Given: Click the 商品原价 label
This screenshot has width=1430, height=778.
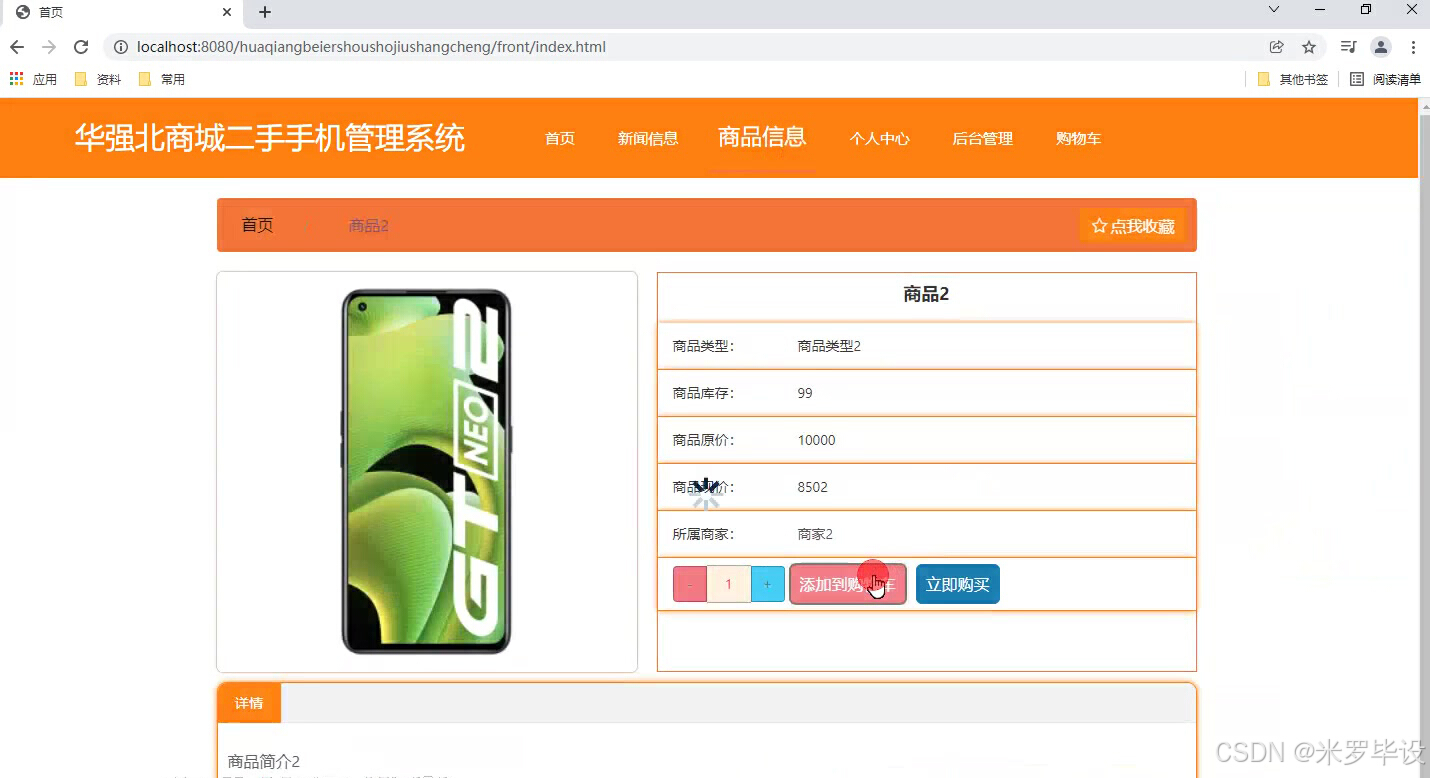Looking at the screenshot, I should click(x=703, y=440).
